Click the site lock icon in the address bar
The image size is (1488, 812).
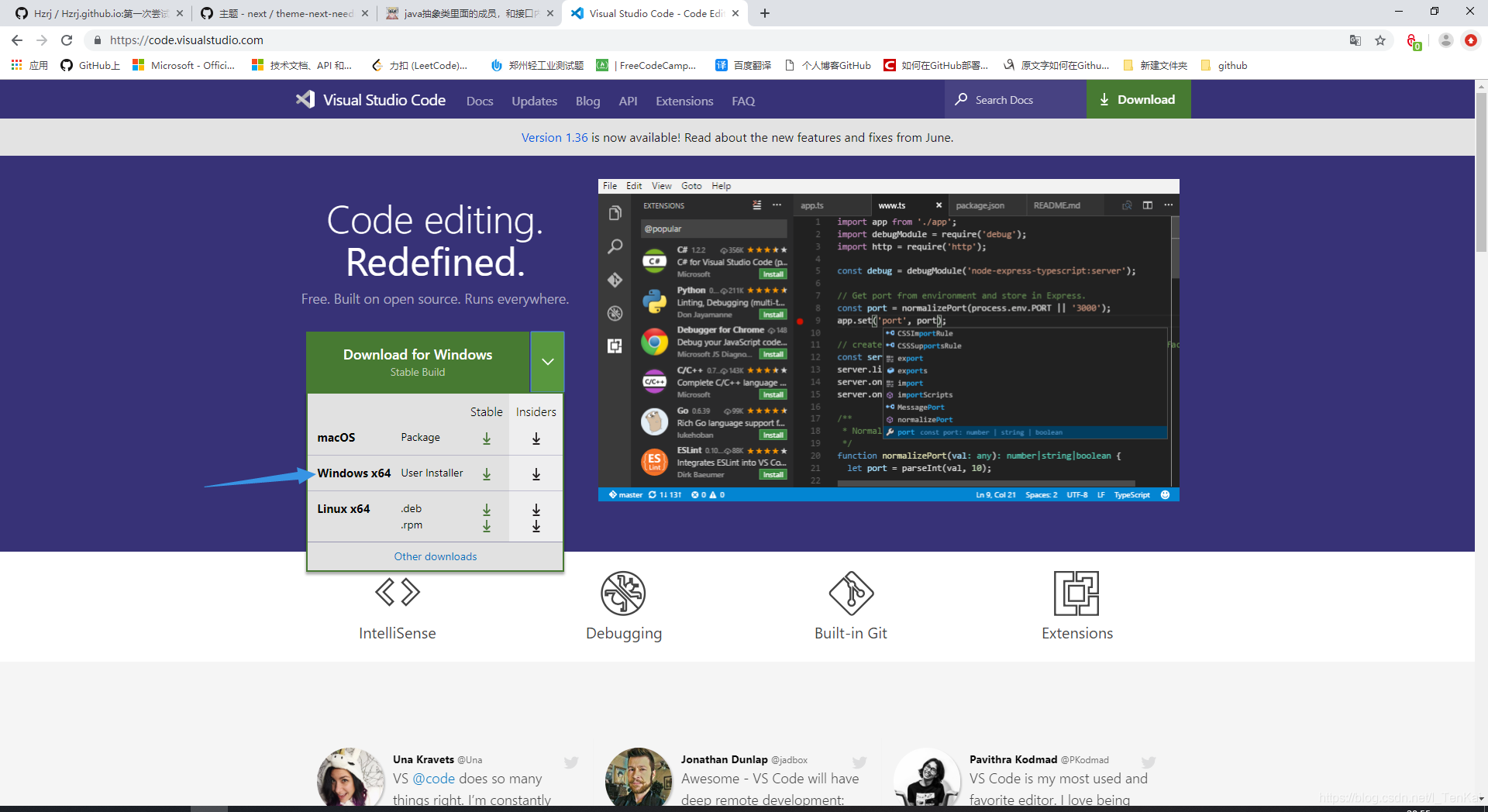pyautogui.click(x=97, y=40)
